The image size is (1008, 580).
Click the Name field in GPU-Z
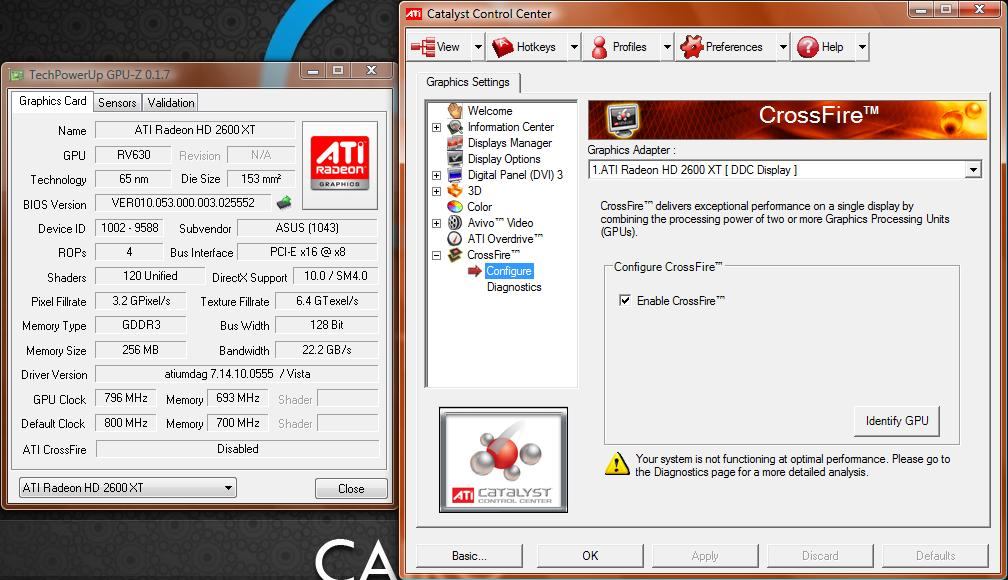pos(195,130)
